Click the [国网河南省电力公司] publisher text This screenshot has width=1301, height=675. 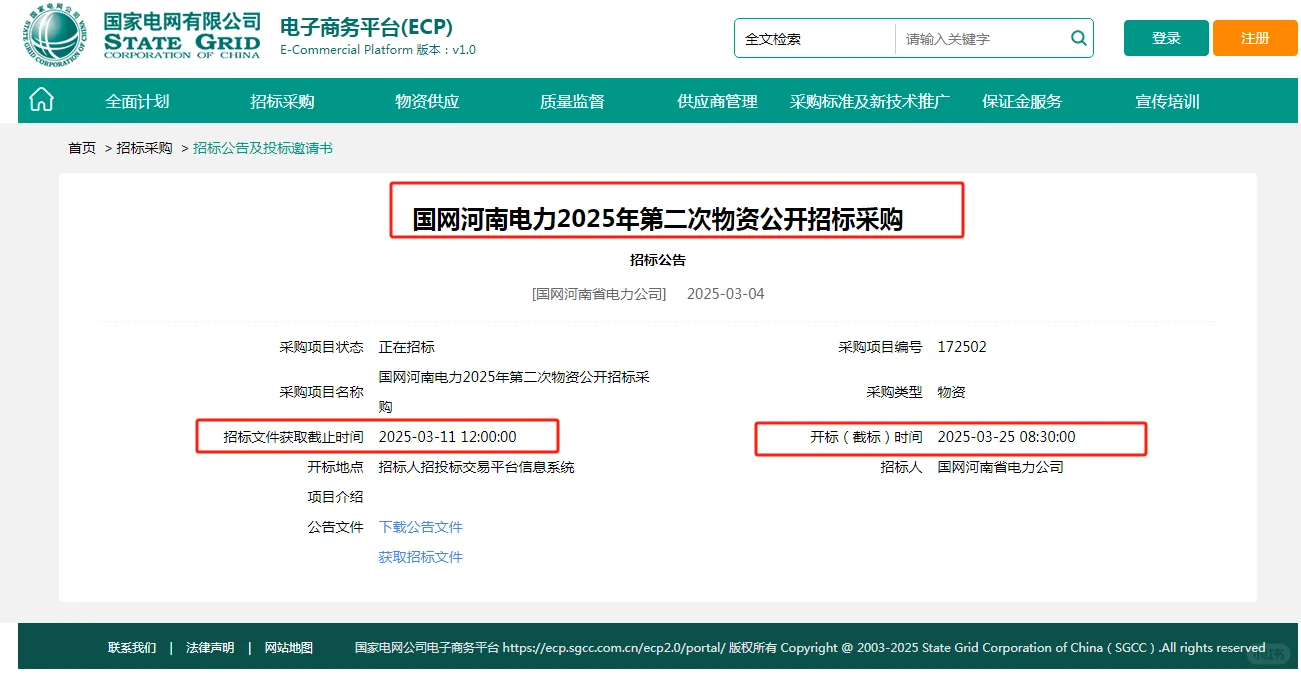[x=599, y=294]
